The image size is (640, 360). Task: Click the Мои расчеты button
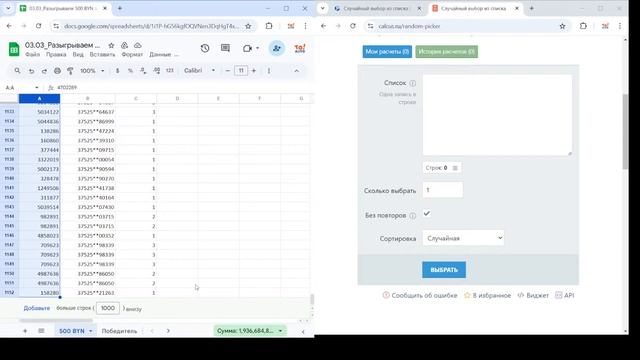387,52
